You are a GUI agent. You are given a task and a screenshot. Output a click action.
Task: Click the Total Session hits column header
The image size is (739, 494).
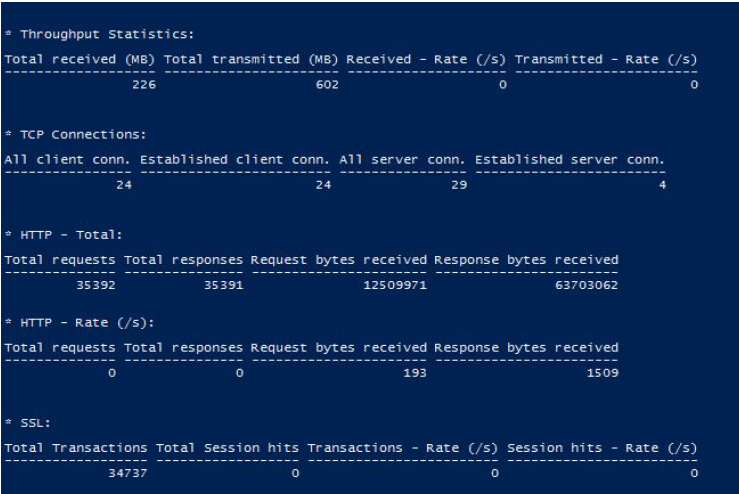227,448
